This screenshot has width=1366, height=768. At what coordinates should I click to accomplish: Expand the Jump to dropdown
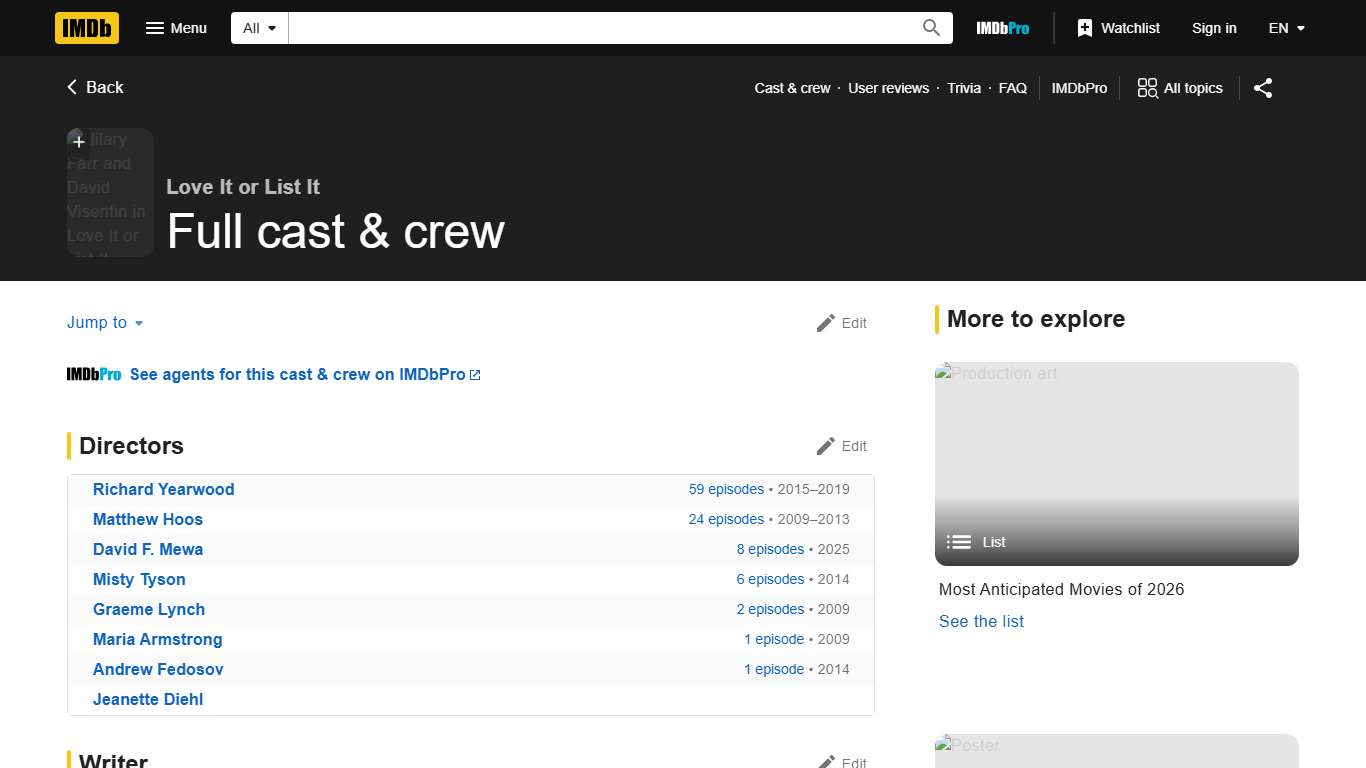105,323
